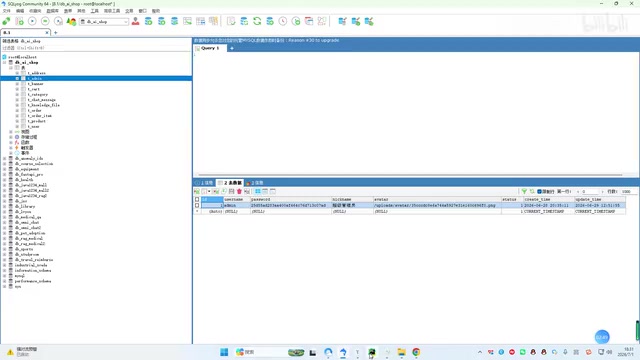
Task: Open File Explorer from the taskbar
Action: click(x=402, y=352)
